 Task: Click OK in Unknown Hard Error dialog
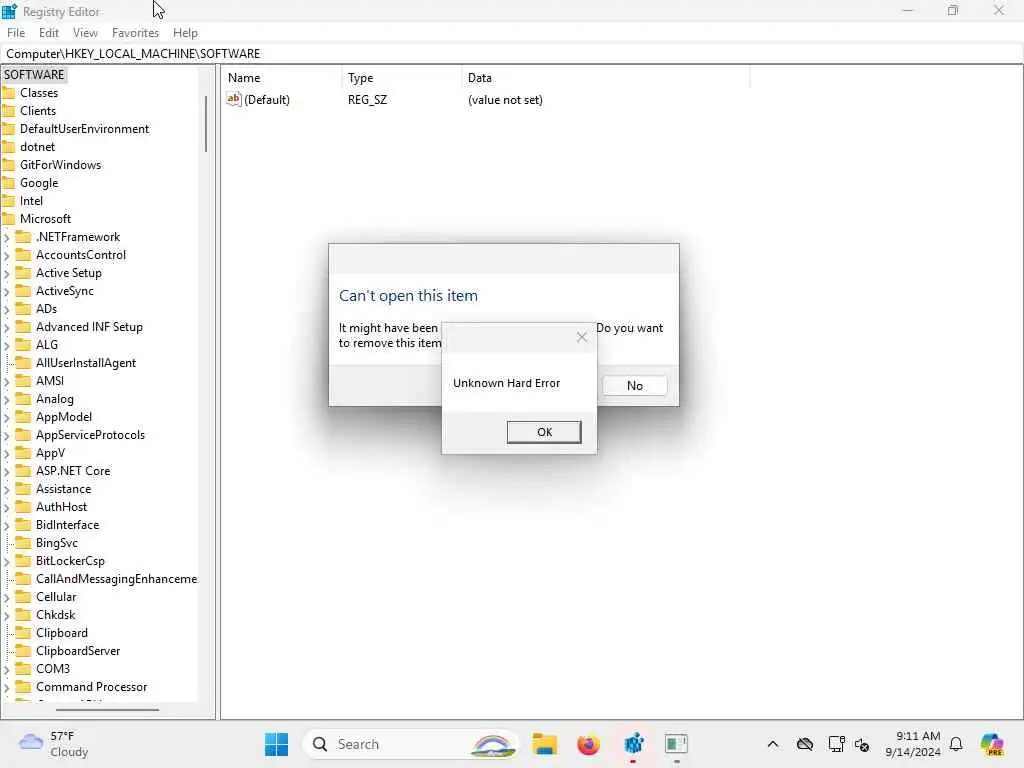click(544, 432)
